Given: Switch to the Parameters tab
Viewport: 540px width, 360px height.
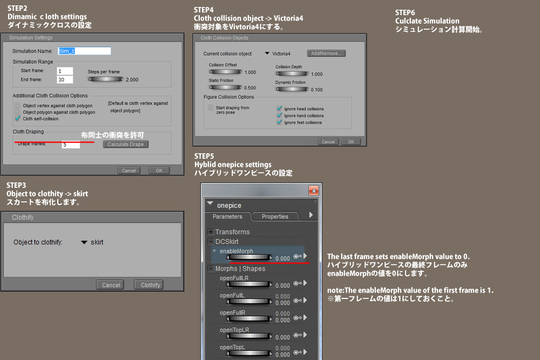Looking at the screenshot, I should 227,216.
